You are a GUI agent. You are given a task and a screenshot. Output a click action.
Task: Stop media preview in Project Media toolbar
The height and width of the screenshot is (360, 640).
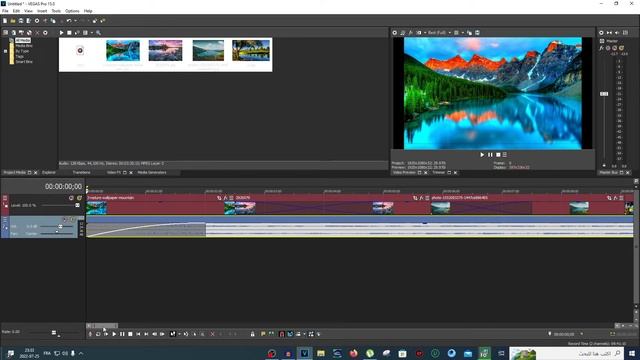point(69,33)
